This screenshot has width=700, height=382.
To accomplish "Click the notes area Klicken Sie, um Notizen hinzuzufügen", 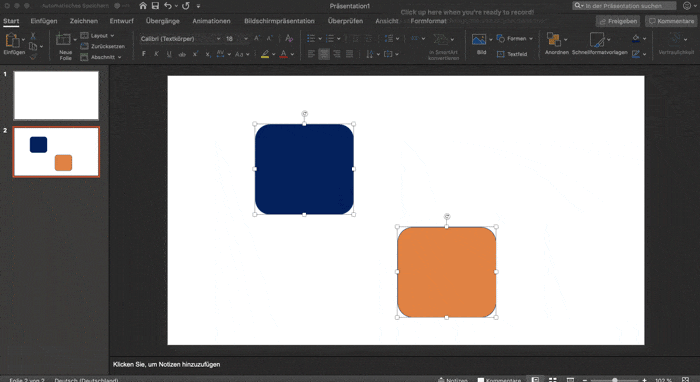I will click(166, 365).
